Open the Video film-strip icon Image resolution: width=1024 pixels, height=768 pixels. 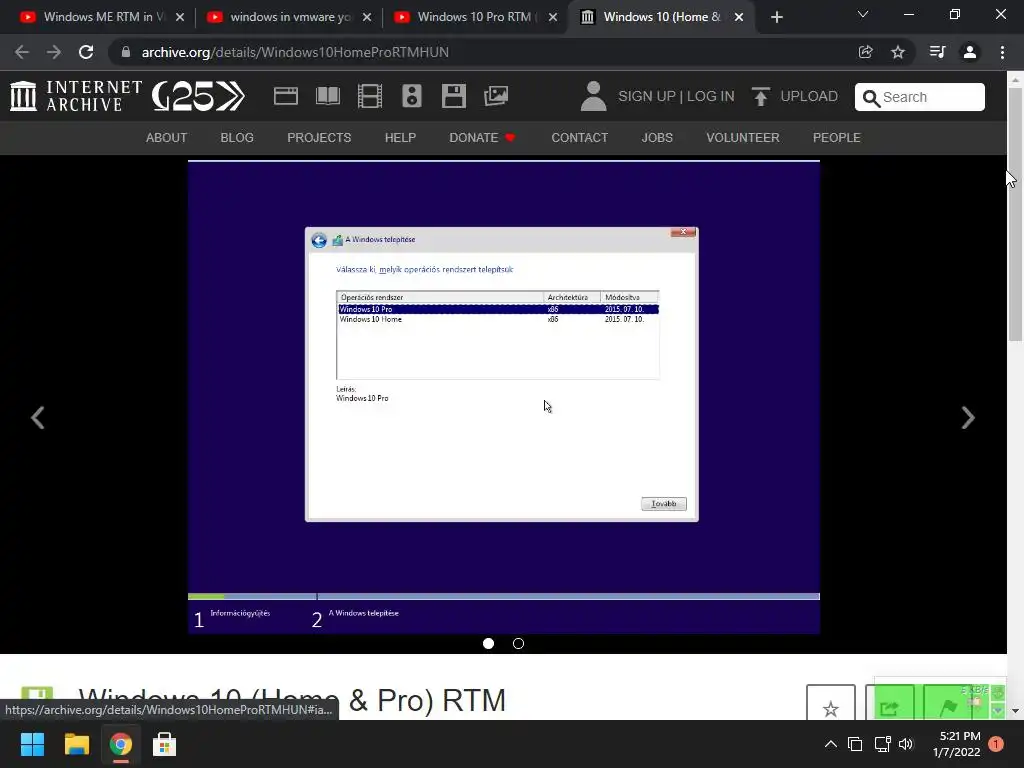(370, 96)
